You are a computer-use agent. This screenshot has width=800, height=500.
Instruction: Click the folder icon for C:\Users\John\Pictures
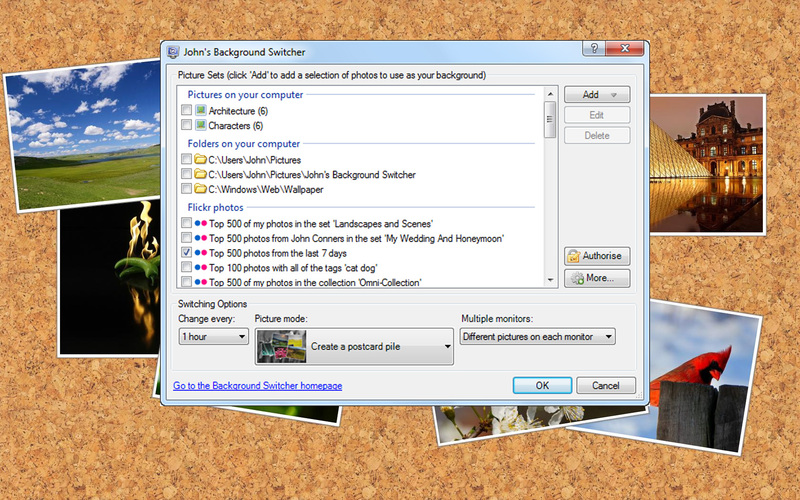coord(201,159)
